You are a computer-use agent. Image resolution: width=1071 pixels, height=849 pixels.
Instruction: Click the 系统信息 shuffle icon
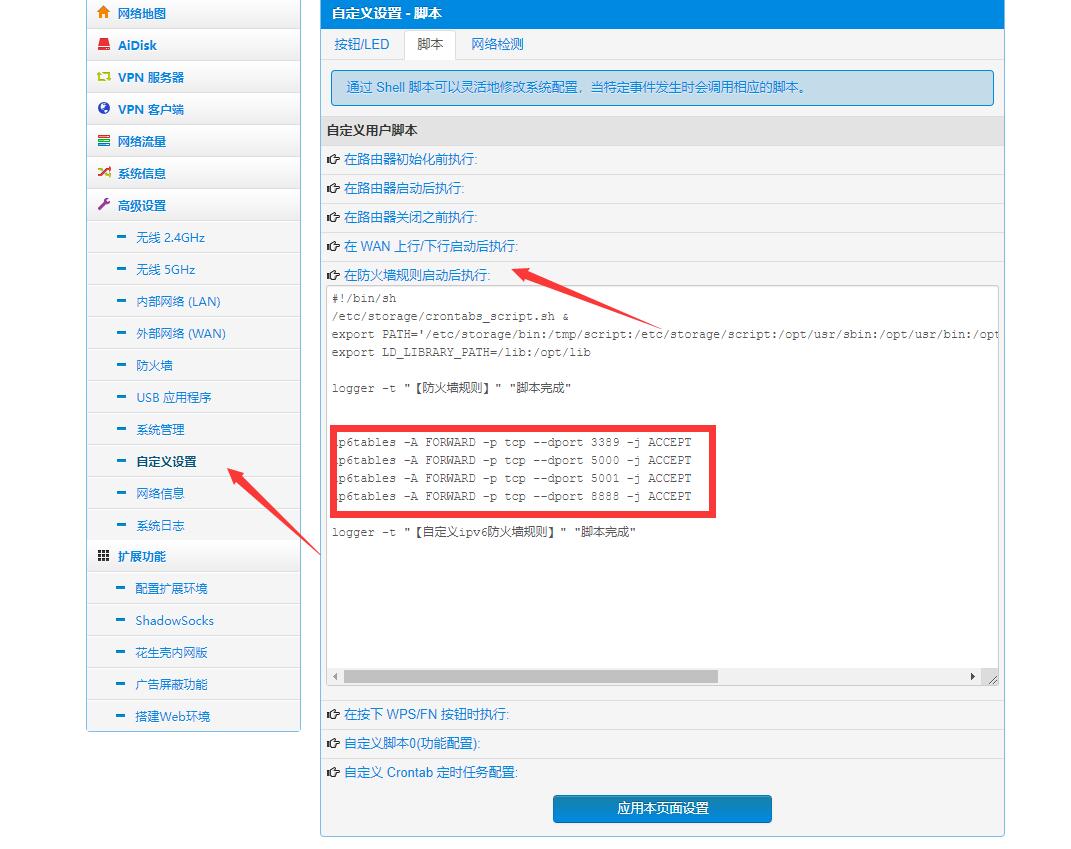[104, 173]
